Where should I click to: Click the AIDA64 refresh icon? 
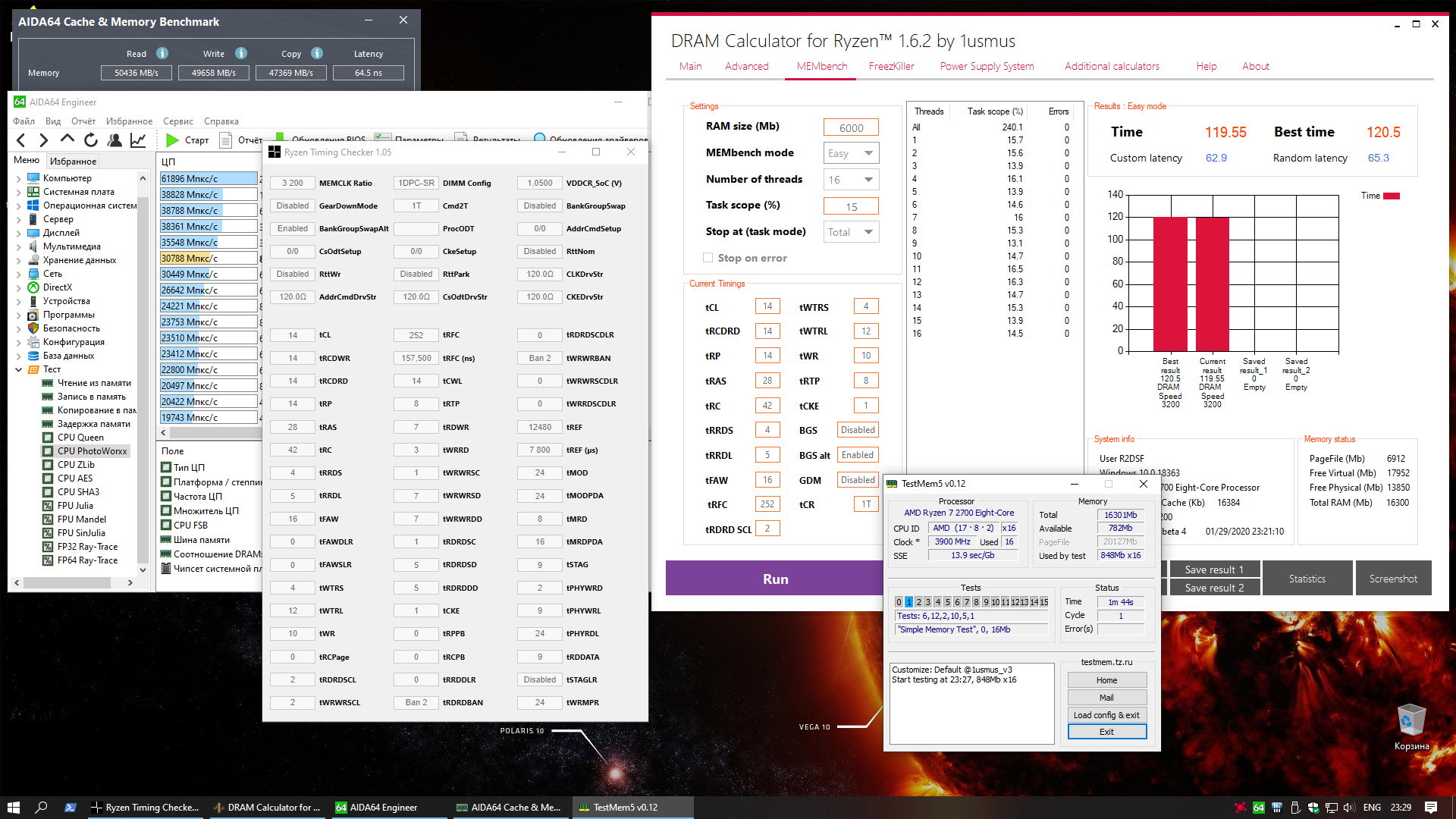[91, 140]
